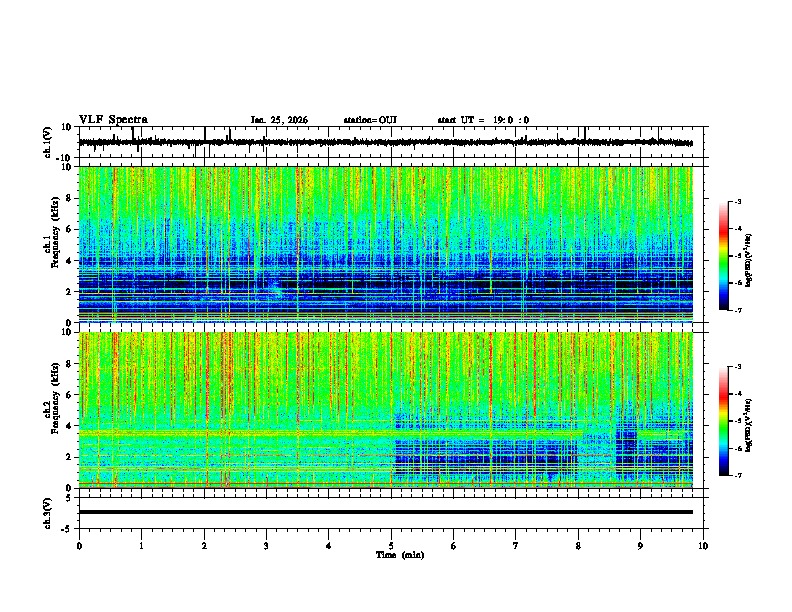Click the ch.1 spectrogram color scale bar
The image size is (792, 612).
(724, 256)
